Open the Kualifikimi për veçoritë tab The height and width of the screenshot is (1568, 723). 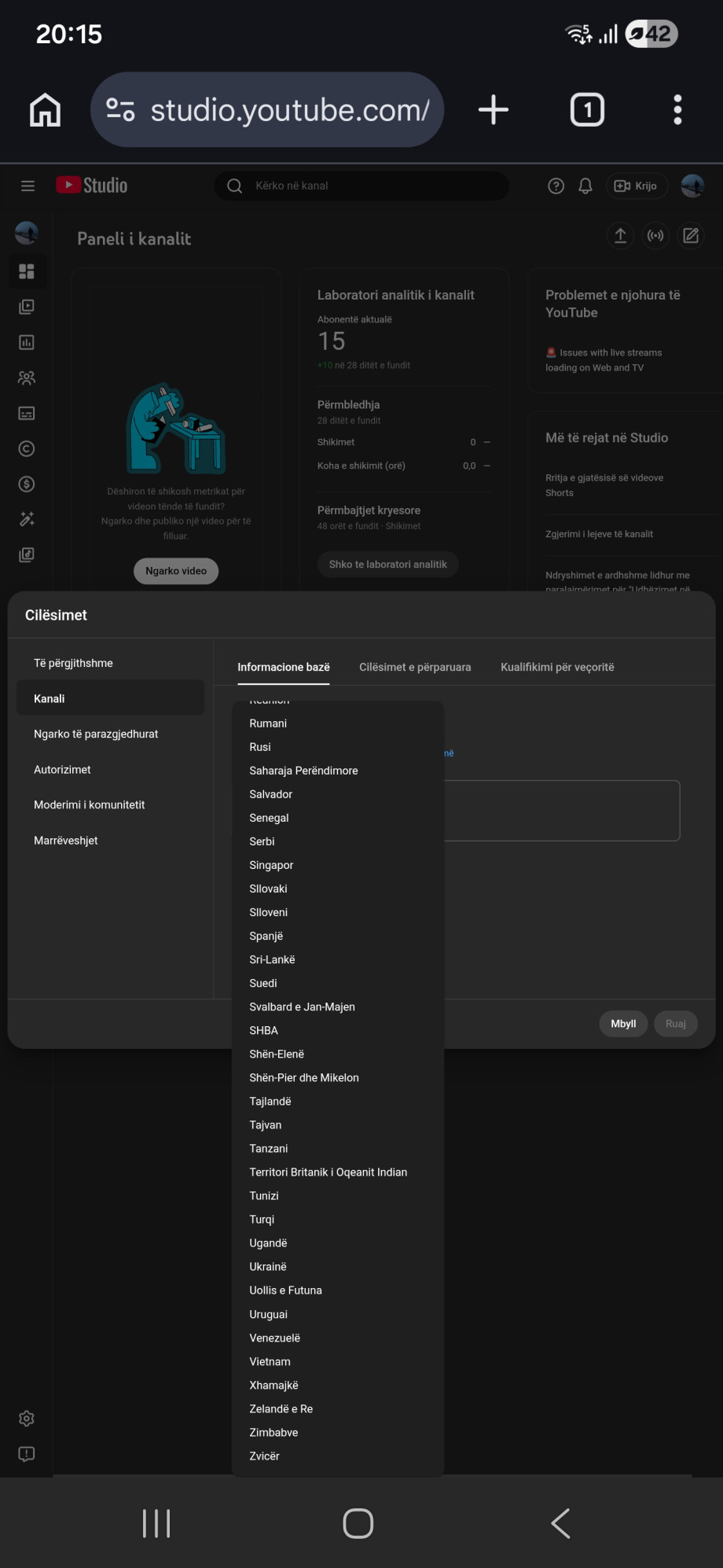(x=557, y=667)
